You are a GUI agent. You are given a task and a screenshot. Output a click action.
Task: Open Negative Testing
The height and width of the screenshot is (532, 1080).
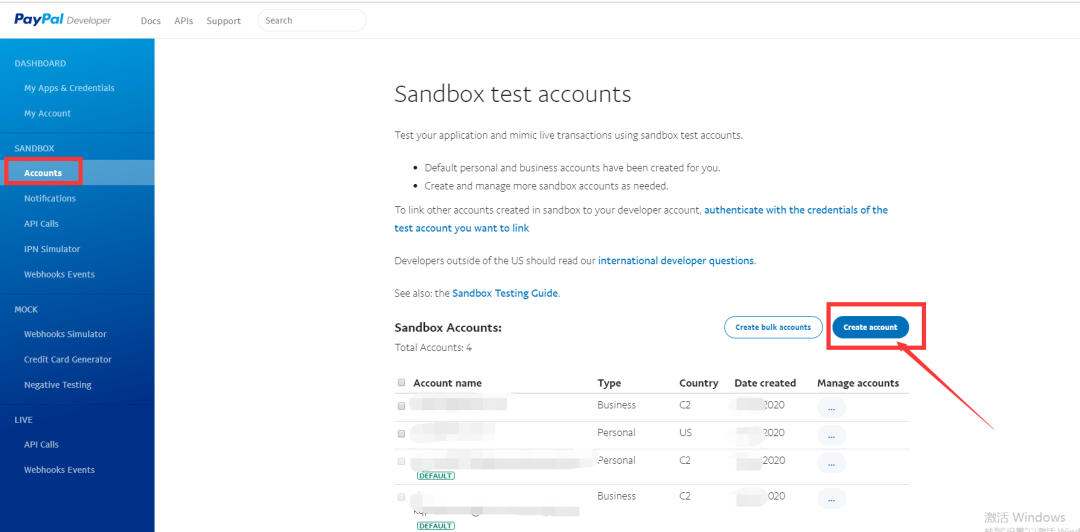pyautogui.click(x=58, y=385)
